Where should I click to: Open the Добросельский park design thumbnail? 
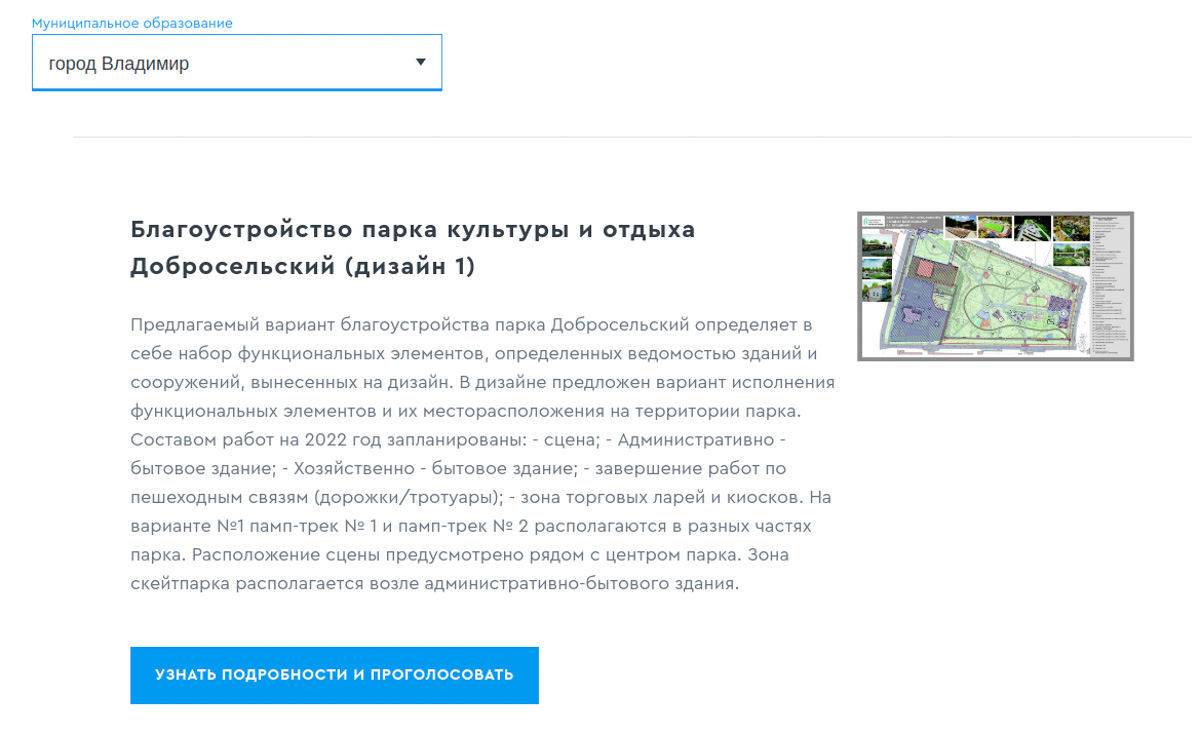click(996, 285)
